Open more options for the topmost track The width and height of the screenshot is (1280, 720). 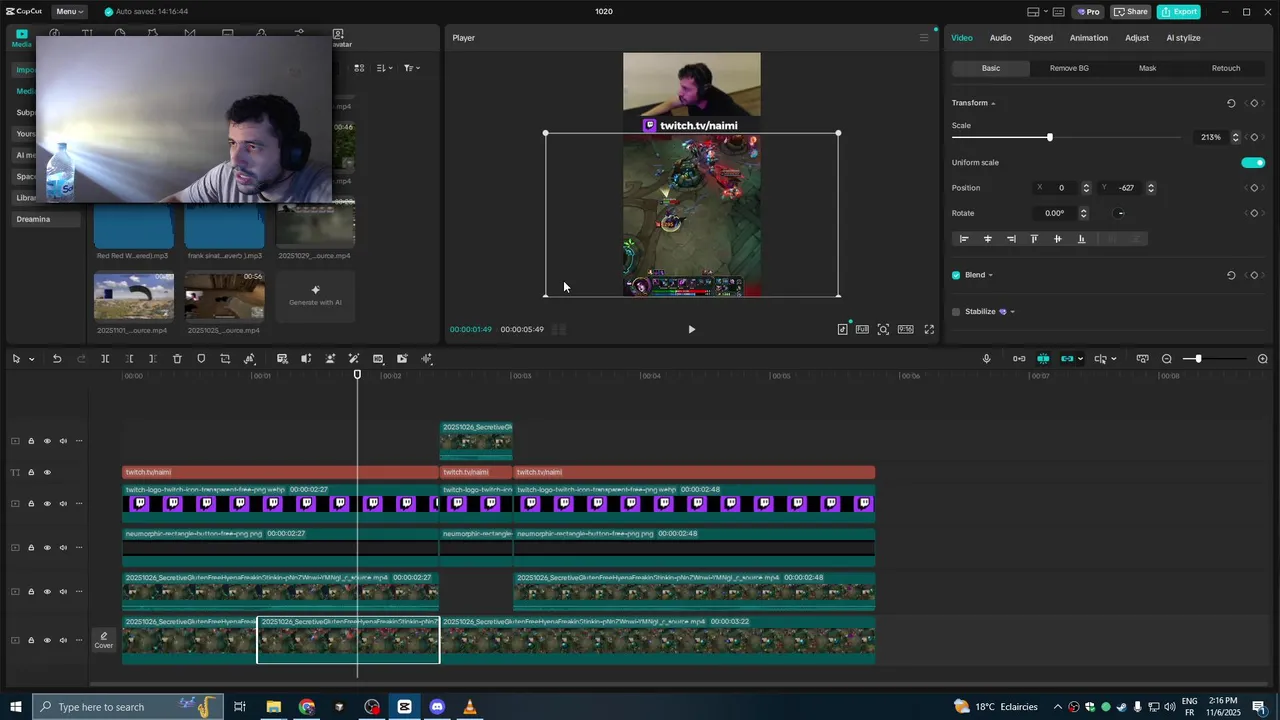click(x=79, y=441)
